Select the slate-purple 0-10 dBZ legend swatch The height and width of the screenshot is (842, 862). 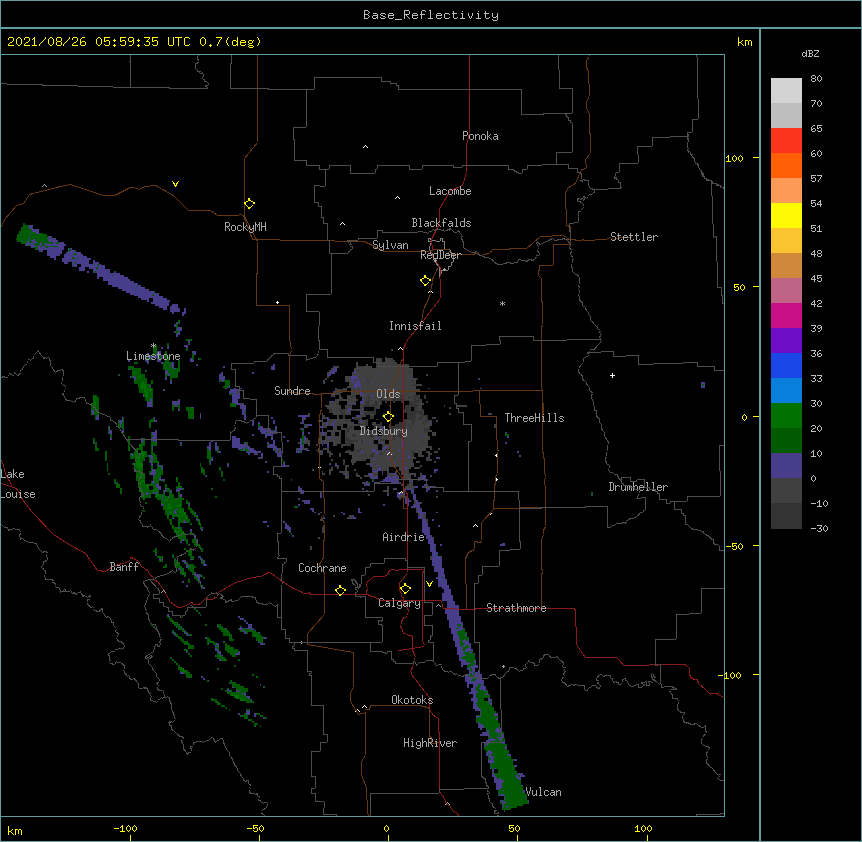point(786,466)
